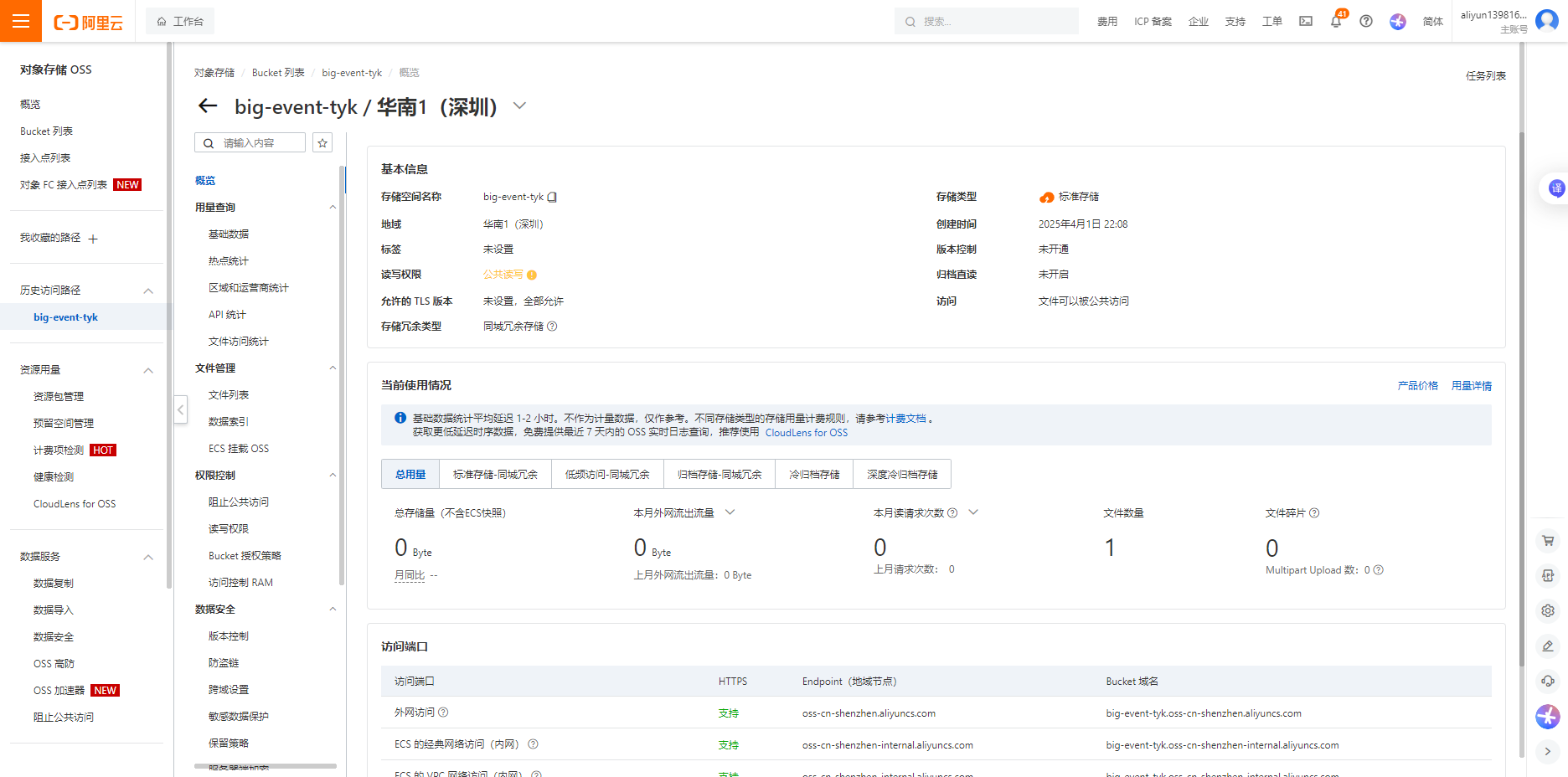Open 任务列表 at top right
Viewport: 1568px width, 777px height.
coord(1486,76)
